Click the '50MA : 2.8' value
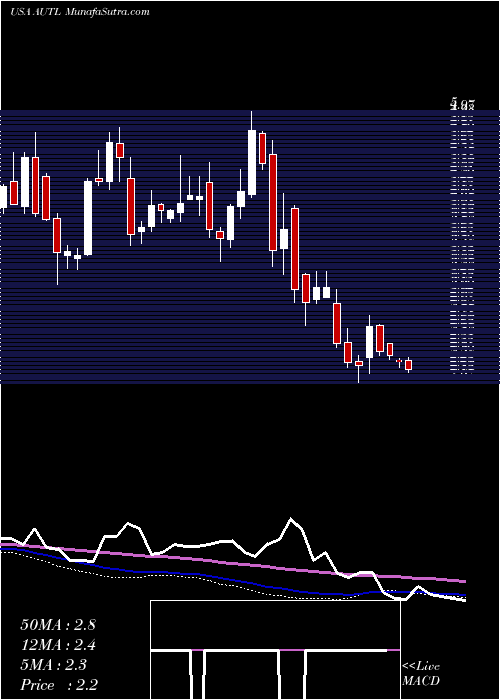 point(58,625)
